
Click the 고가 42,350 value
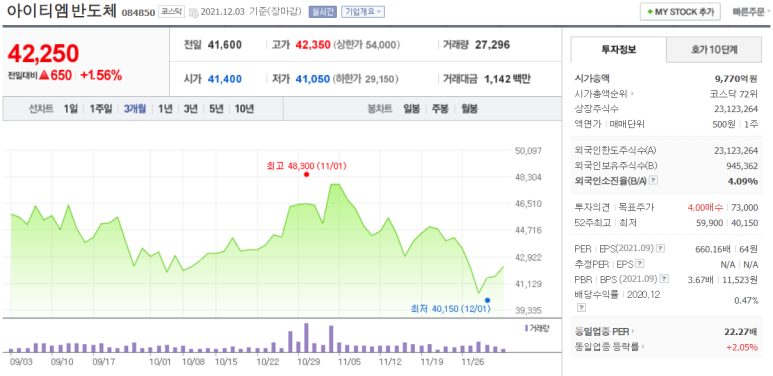pyautogui.click(x=313, y=45)
